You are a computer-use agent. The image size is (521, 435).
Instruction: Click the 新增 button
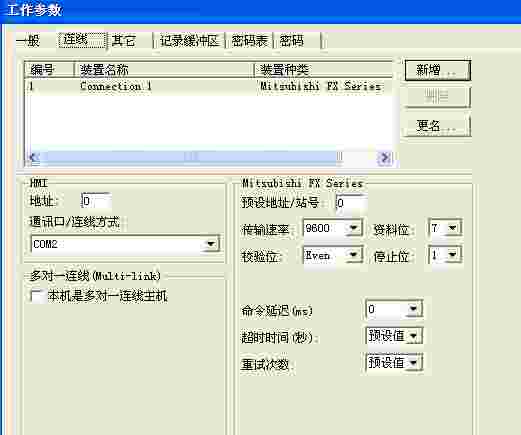pos(437,70)
